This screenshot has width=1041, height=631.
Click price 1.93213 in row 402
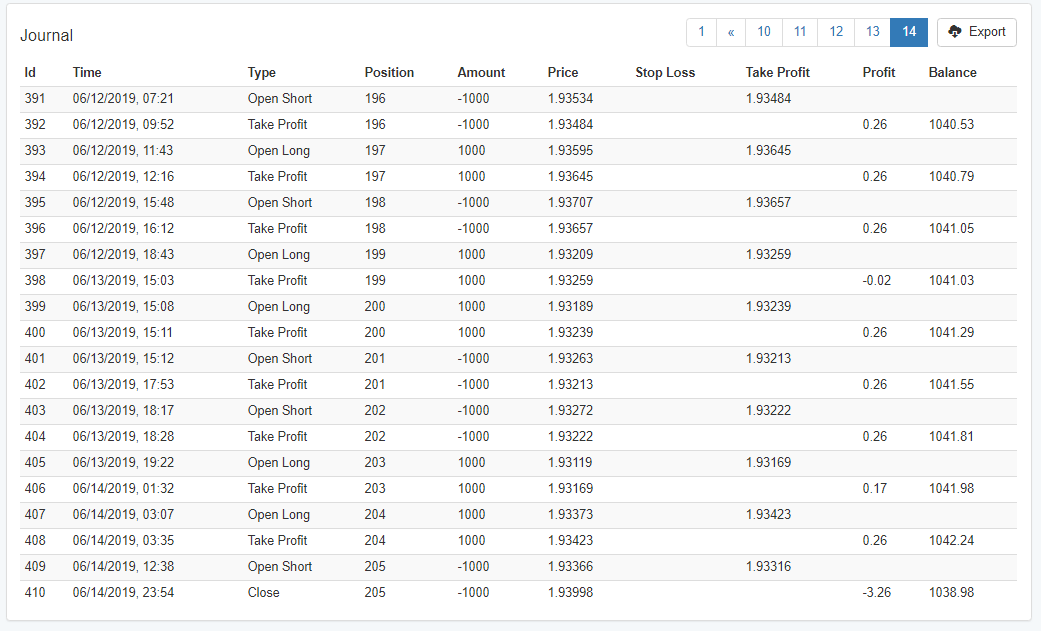pyautogui.click(x=570, y=384)
